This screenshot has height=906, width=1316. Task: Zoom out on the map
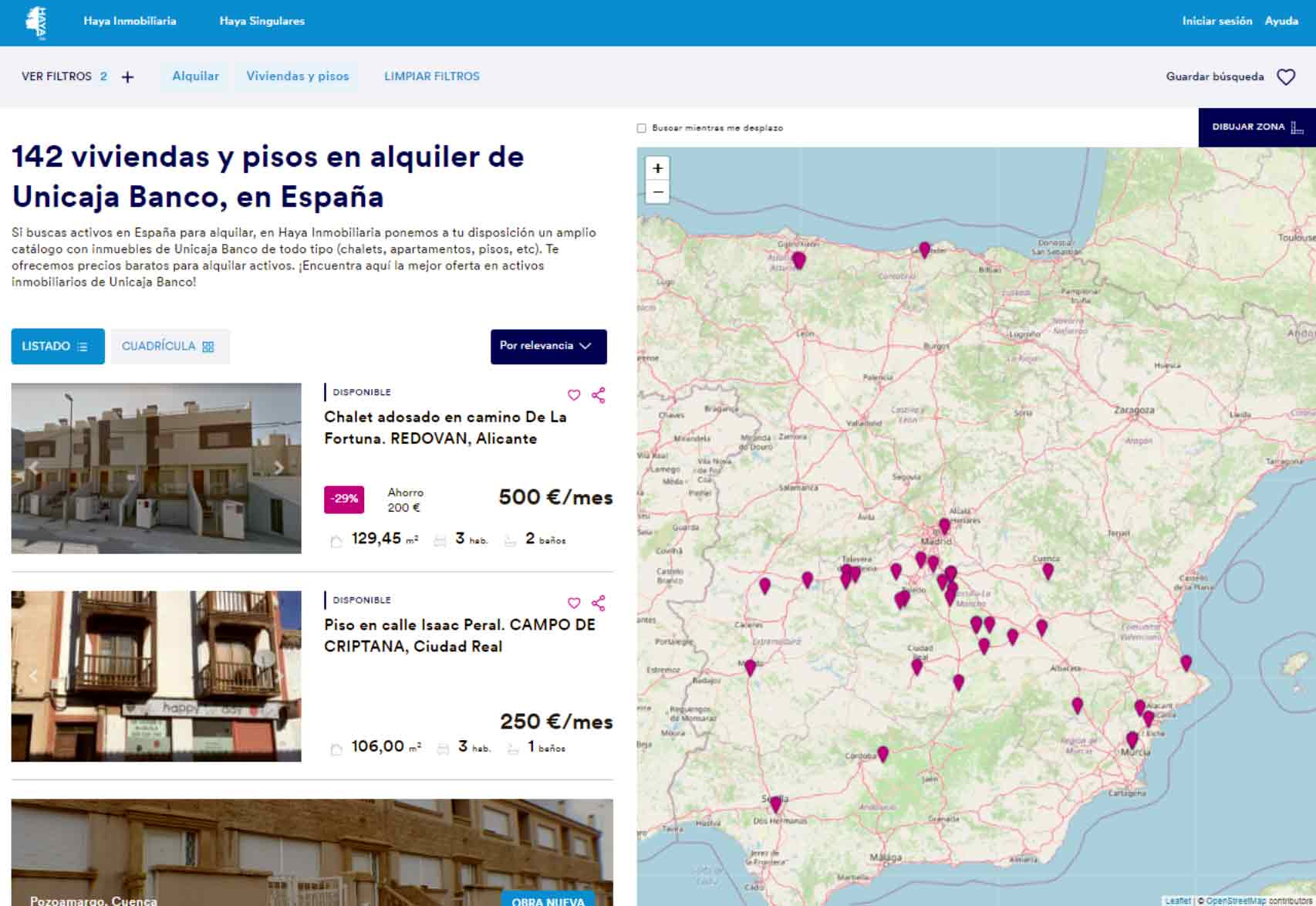pyautogui.click(x=657, y=192)
